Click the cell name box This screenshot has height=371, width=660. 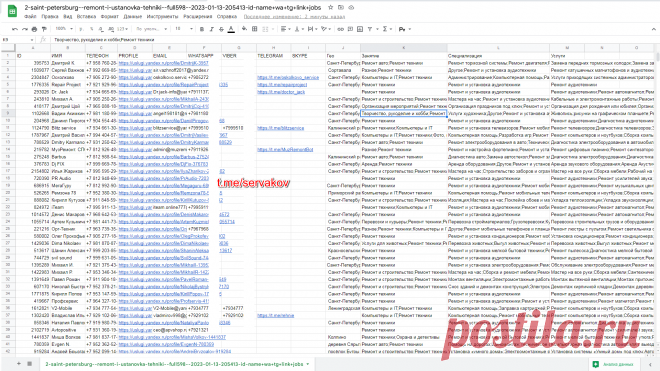(18, 40)
